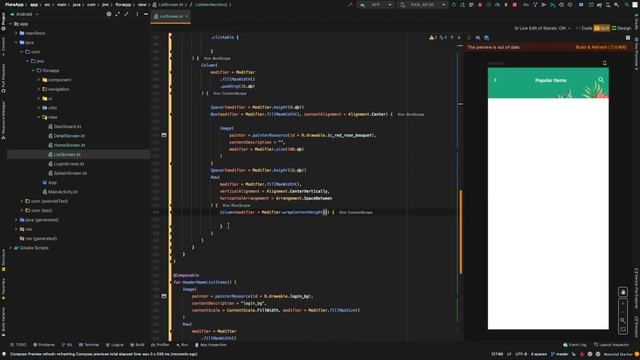Click FloraApp in the breadcrumb bar

pyautogui.click(x=14, y=5)
